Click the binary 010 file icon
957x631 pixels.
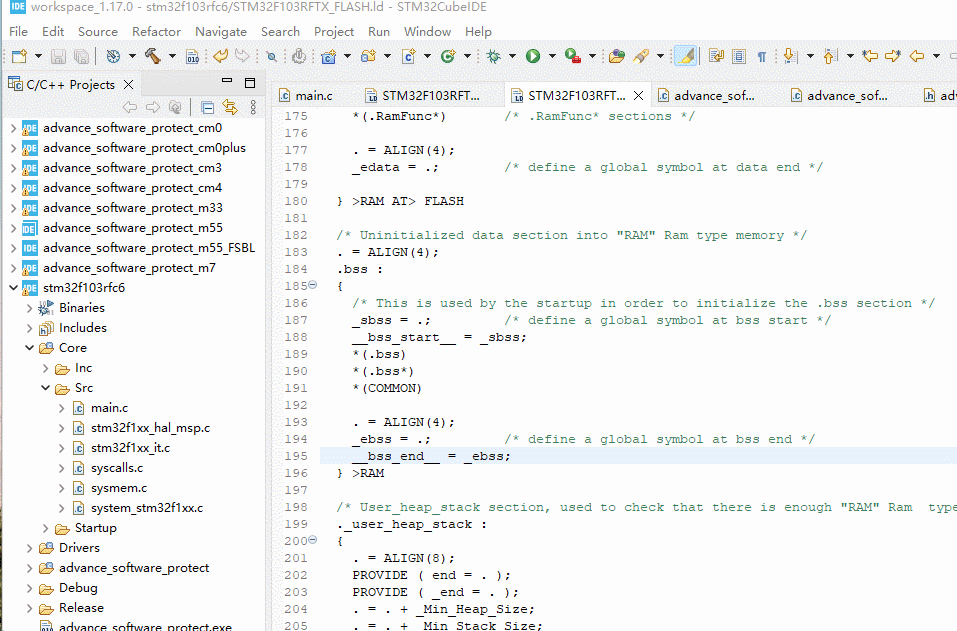(x=192, y=57)
